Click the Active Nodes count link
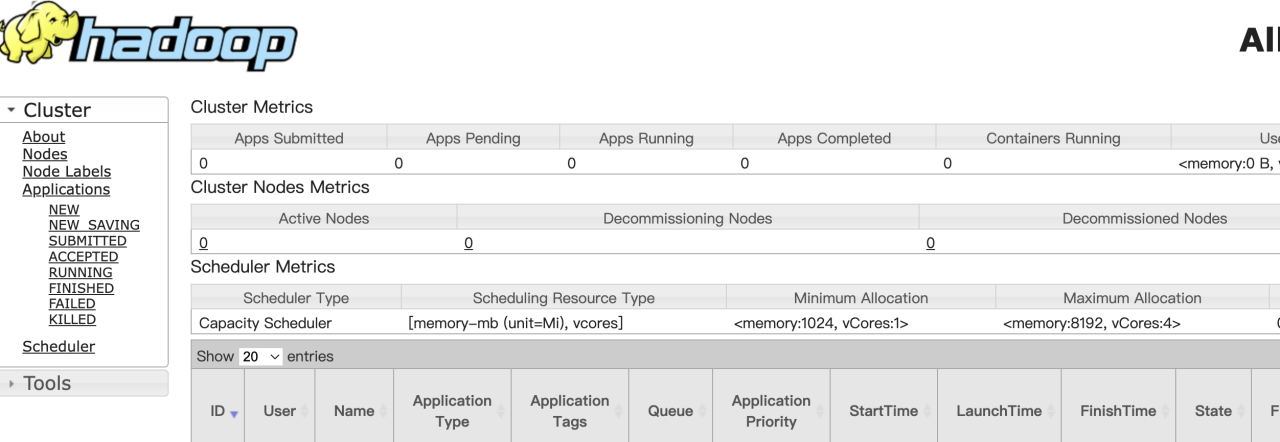Viewport: 1280px width, 442px height. coord(203,243)
